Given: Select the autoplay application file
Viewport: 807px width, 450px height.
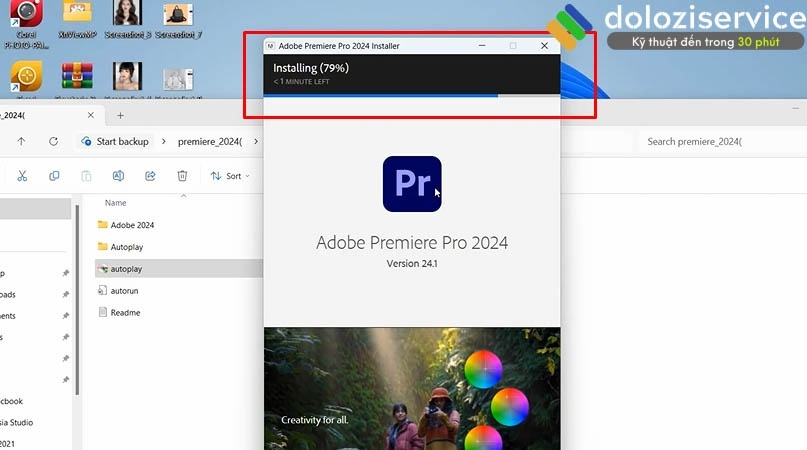Looking at the screenshot, I should point(127,269).
